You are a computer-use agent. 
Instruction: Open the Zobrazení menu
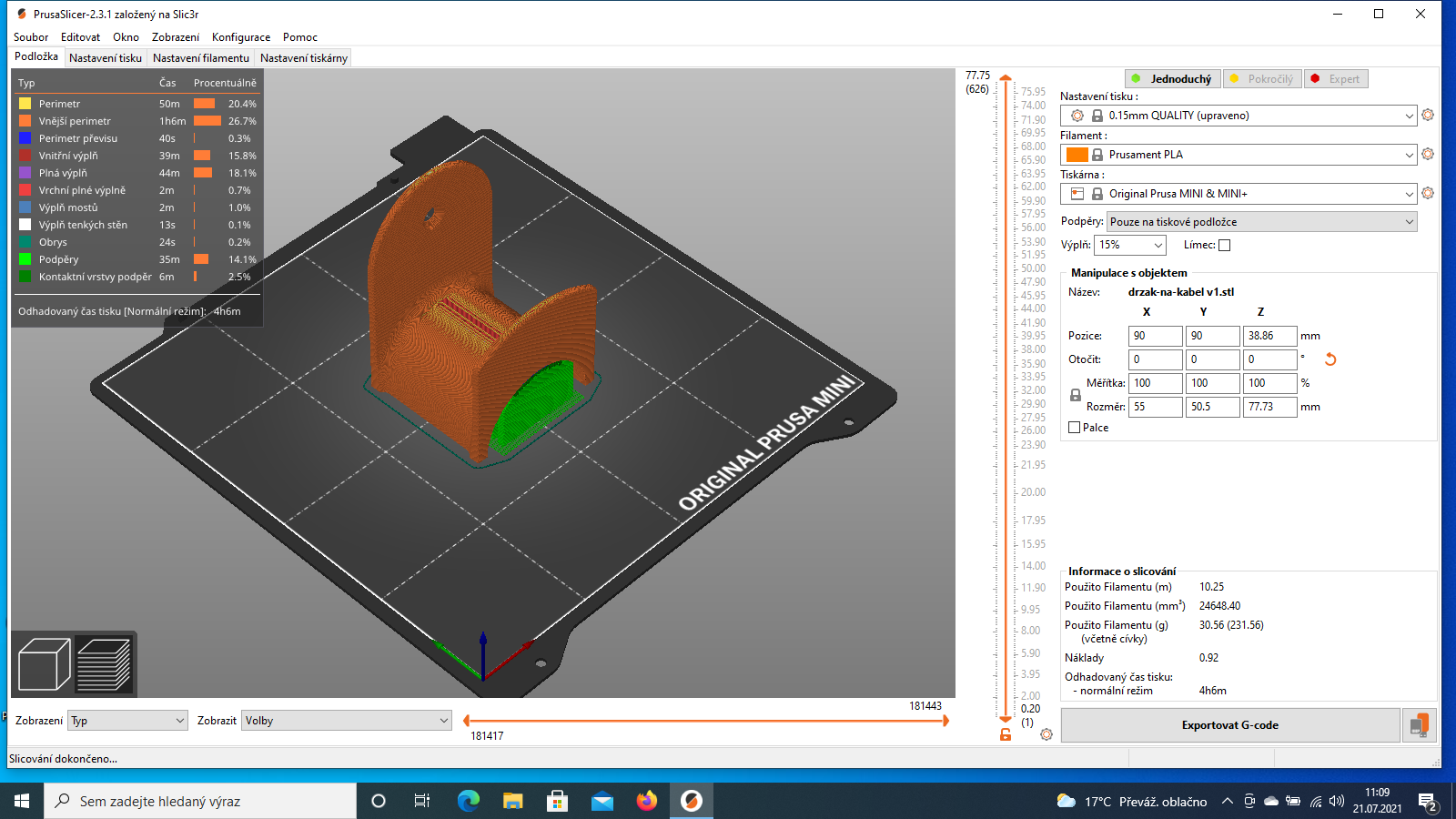(176, 37)
